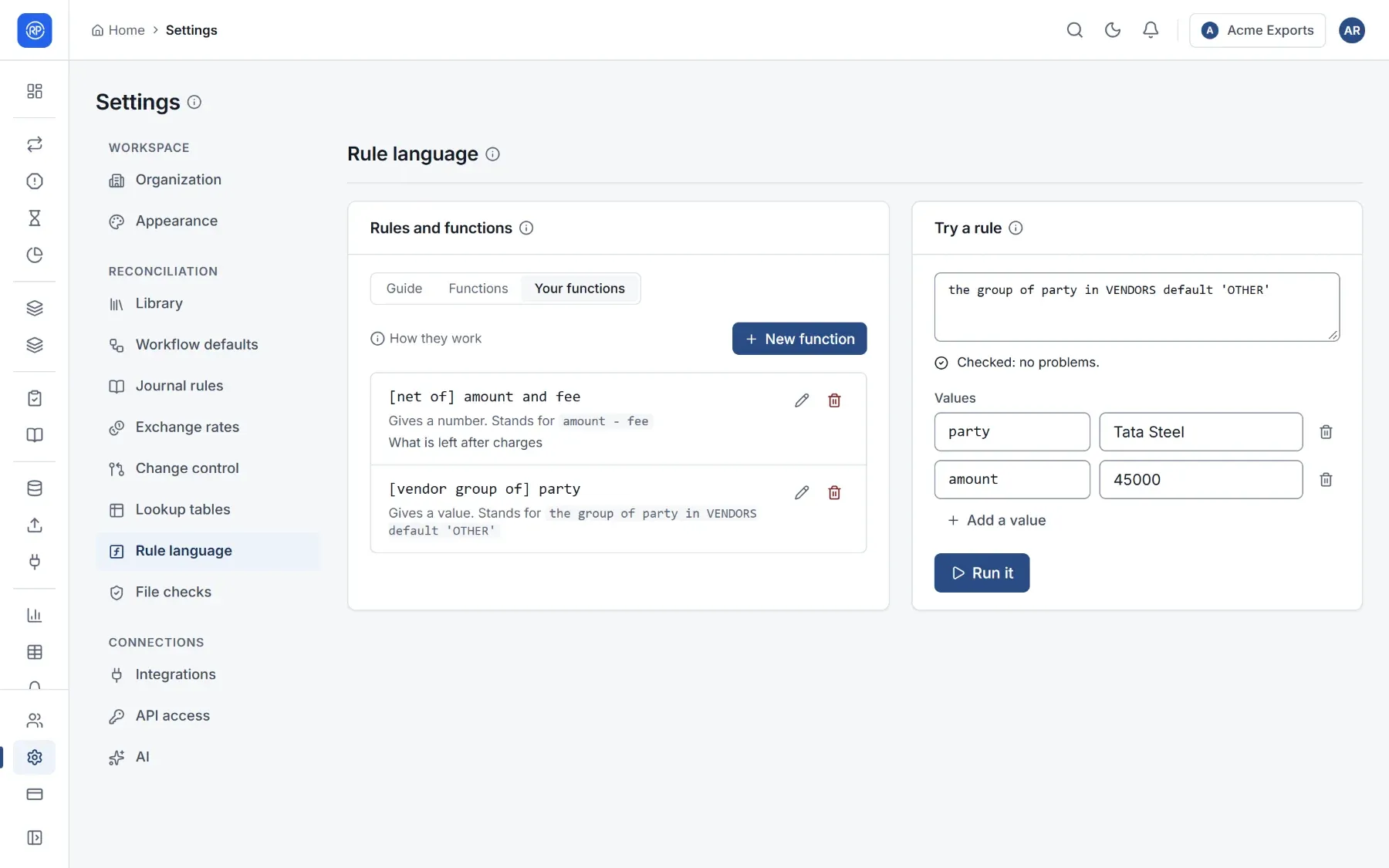
Task: Show info for Rules and functions
Action: click(526, 228)
